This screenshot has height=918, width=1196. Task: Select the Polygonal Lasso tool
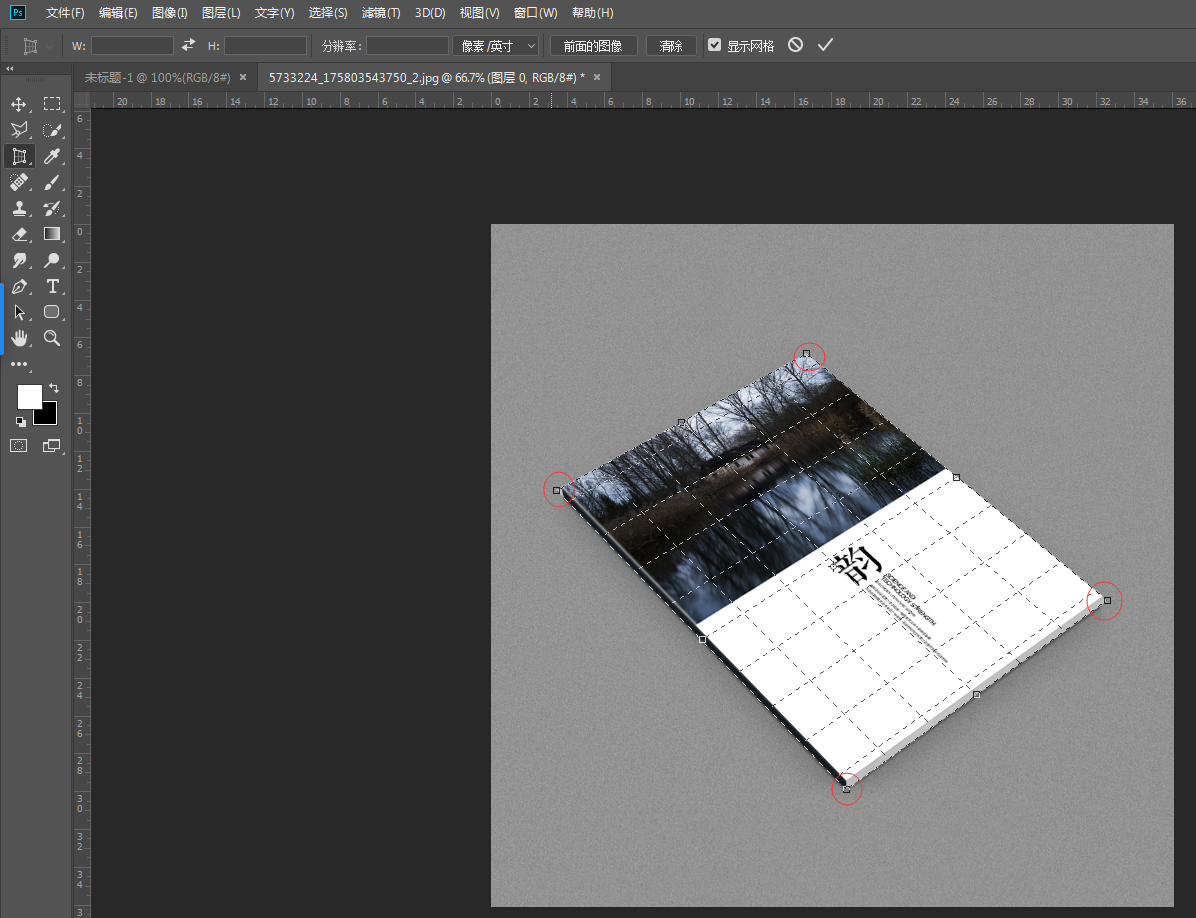click(19, 130)
